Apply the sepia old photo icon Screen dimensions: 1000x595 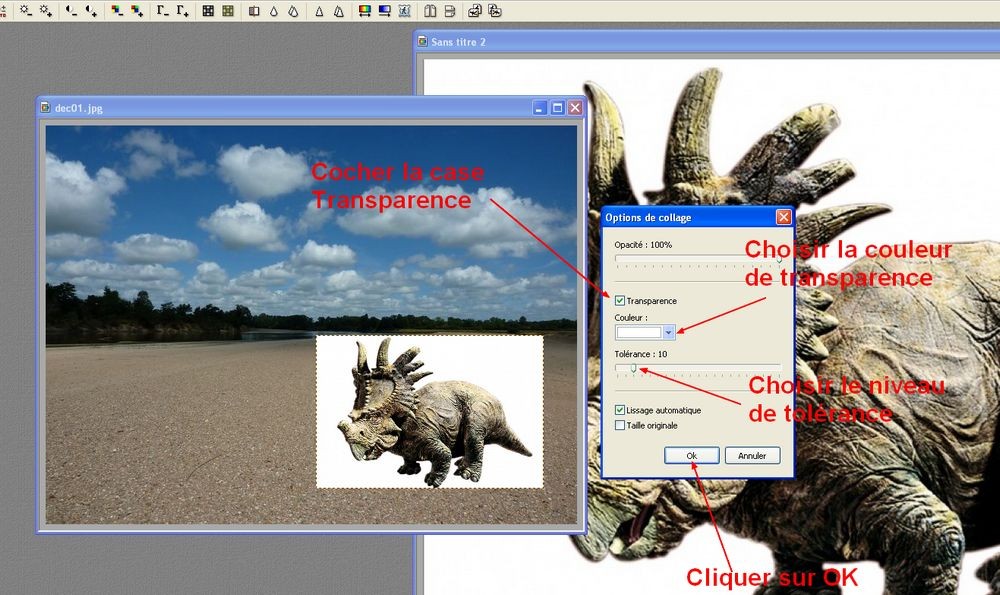point(228,11)
